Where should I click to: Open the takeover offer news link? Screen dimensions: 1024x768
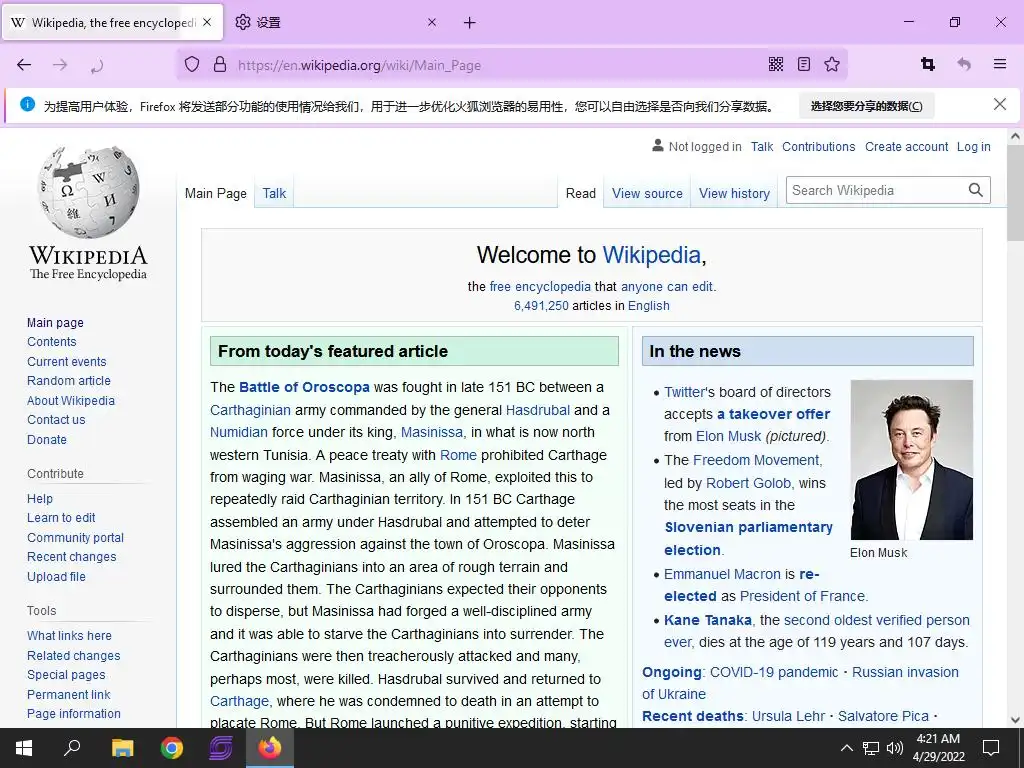click(773, 414)
